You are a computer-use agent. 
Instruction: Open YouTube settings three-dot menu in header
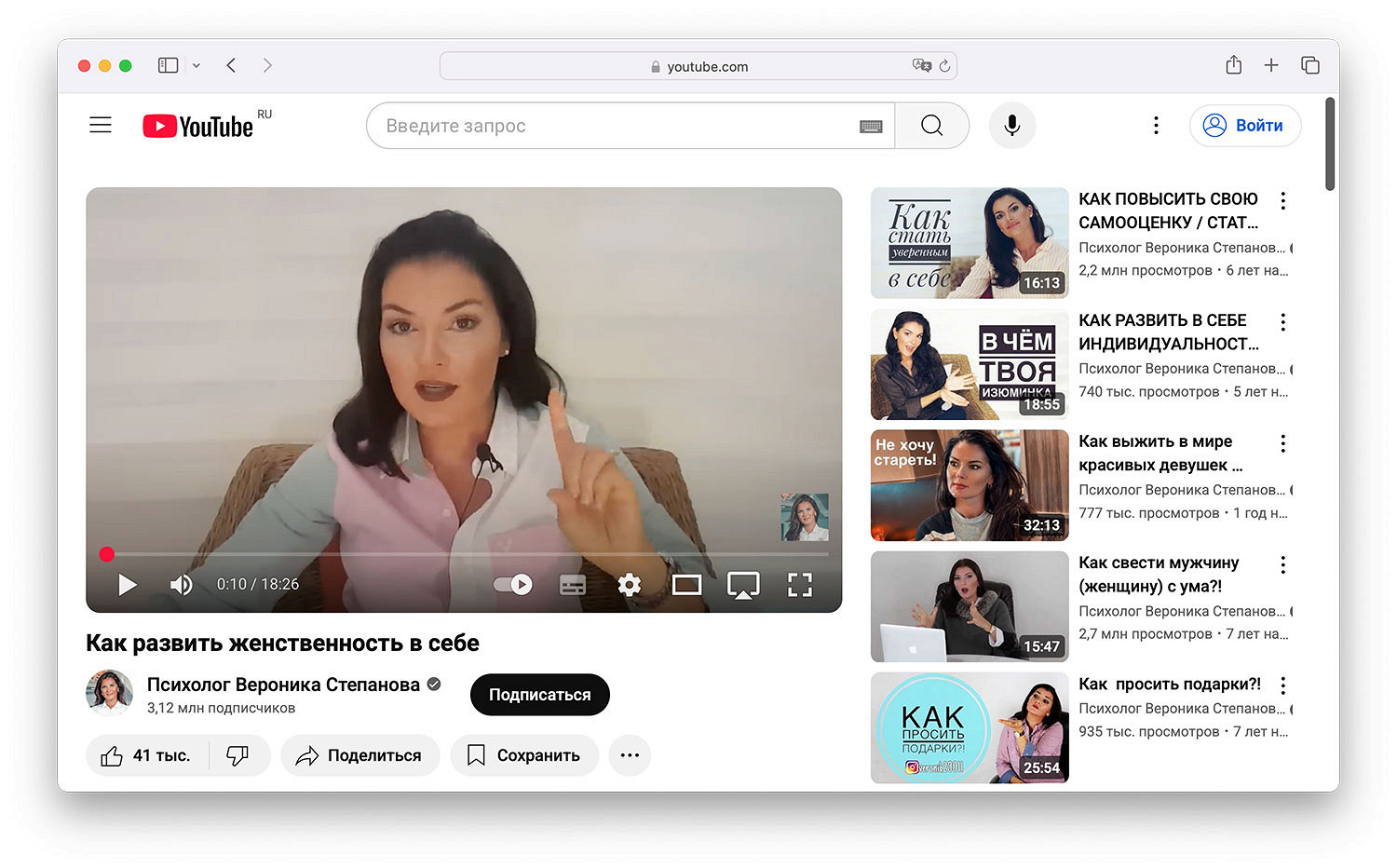[1156, 126]
